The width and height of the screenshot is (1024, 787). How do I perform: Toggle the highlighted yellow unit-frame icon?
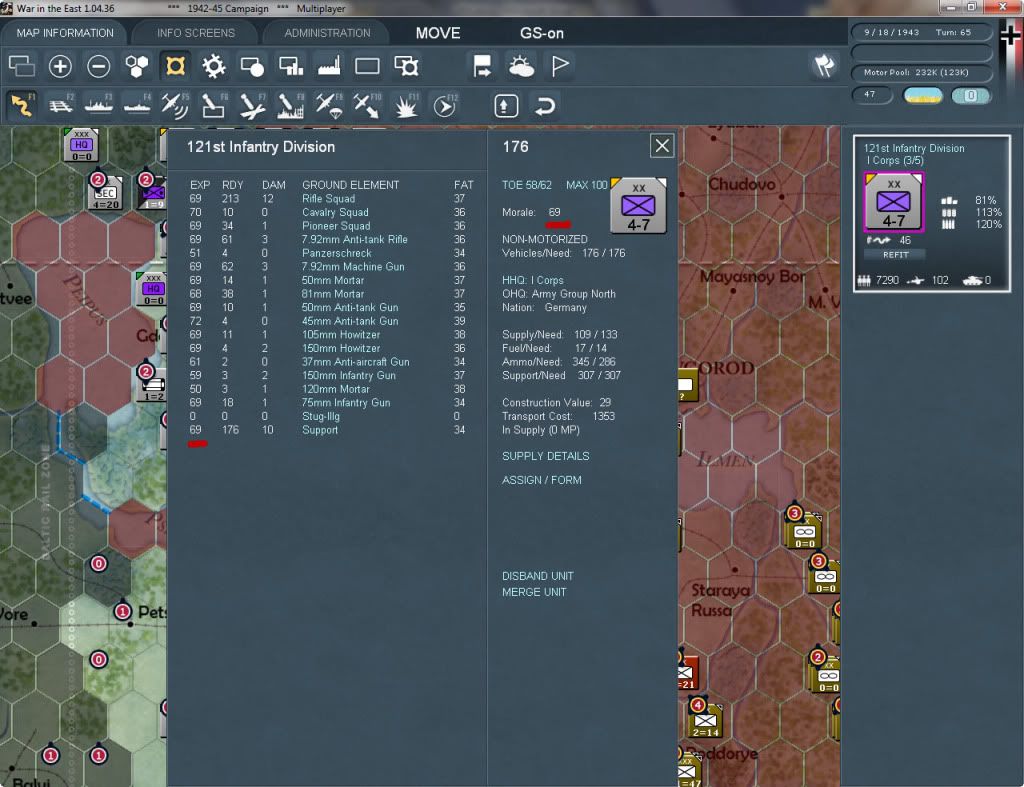point(175,66)
